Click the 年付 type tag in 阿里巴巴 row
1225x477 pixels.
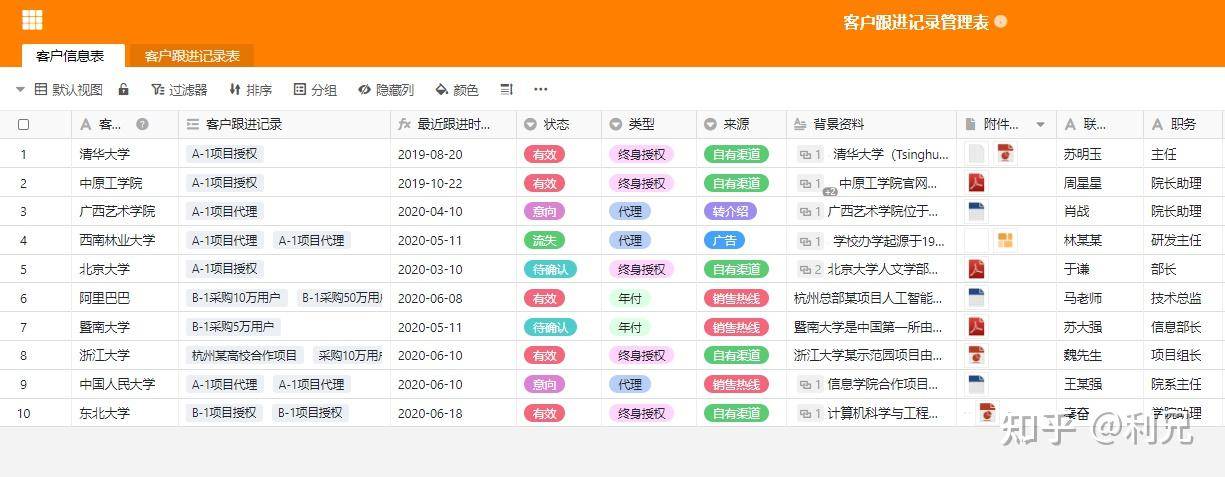click(629, 298)
